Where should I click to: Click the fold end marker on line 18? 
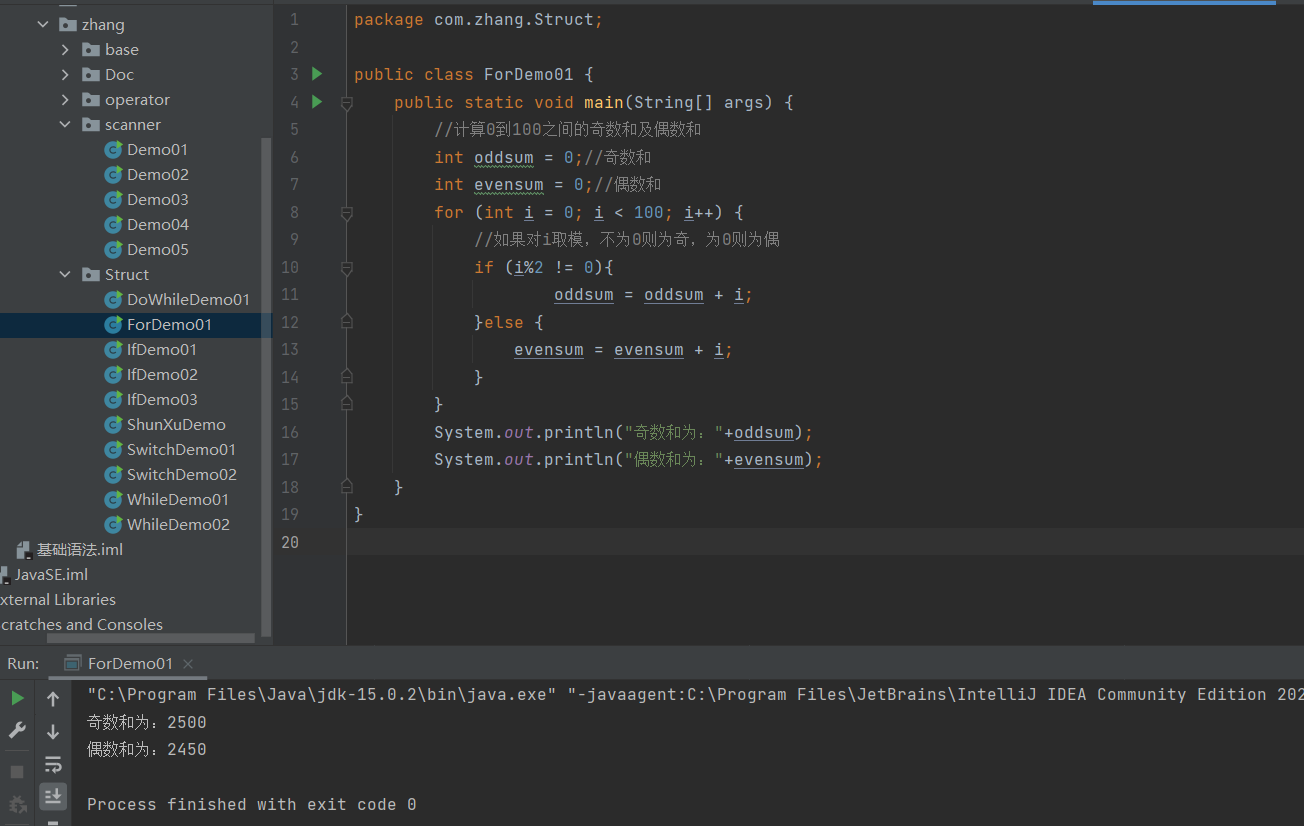(347, 487)
